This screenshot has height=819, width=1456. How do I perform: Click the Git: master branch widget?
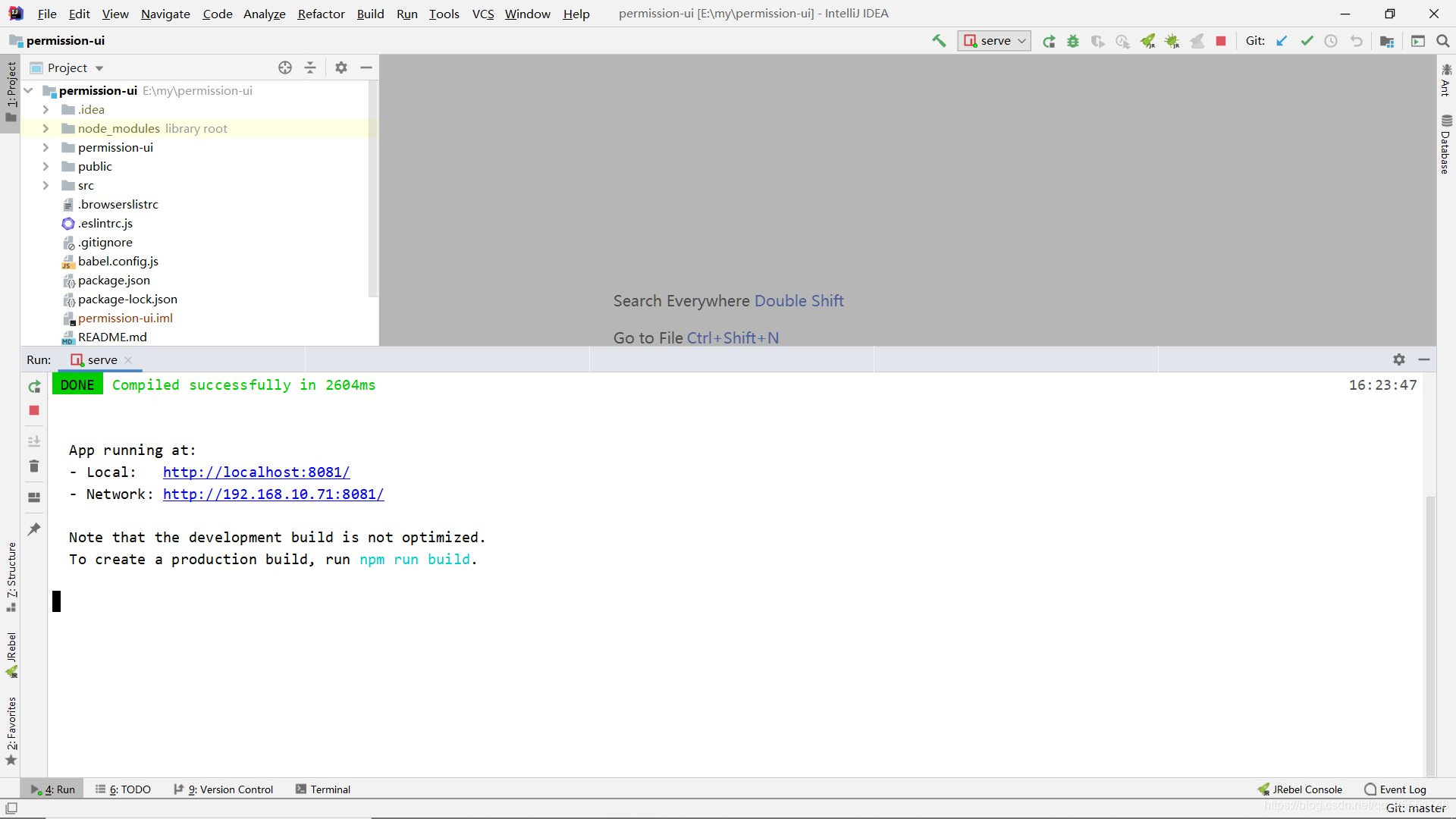[1416, 808]
